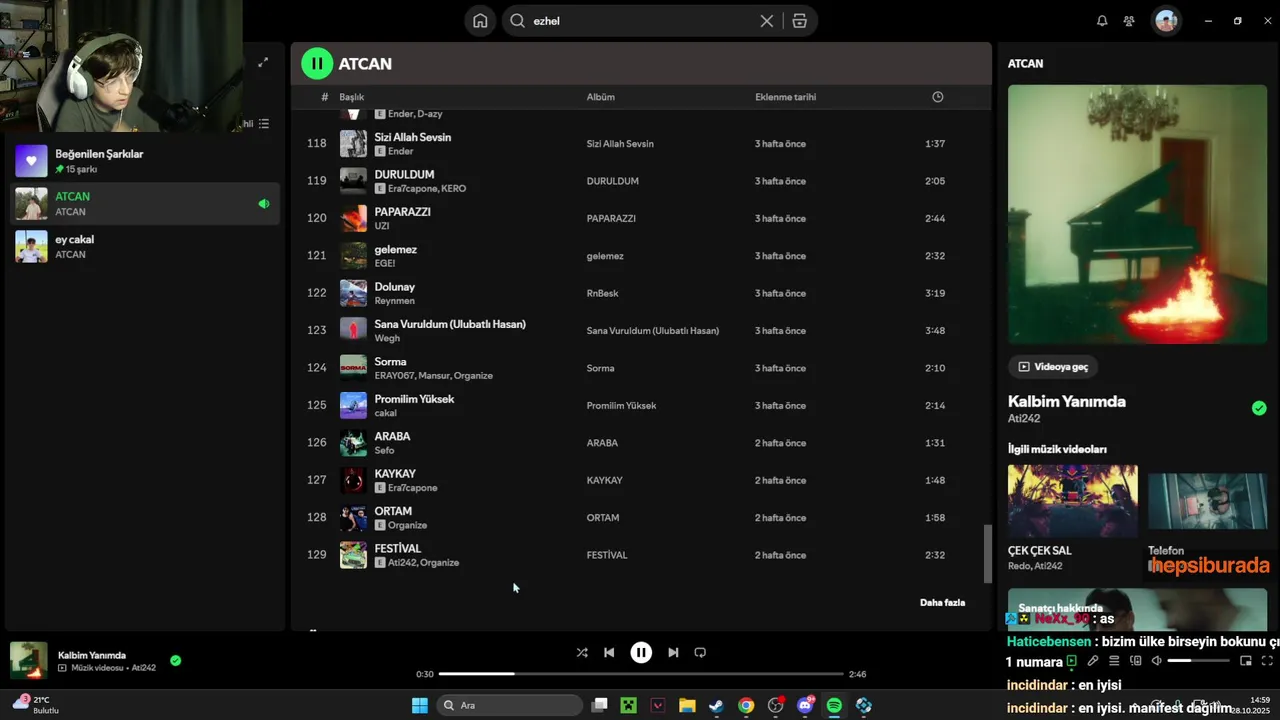Sort tracks by the Başlık column
This screenshot has height=720, width=1280.
pyautogui.click(x=351, y=97)
